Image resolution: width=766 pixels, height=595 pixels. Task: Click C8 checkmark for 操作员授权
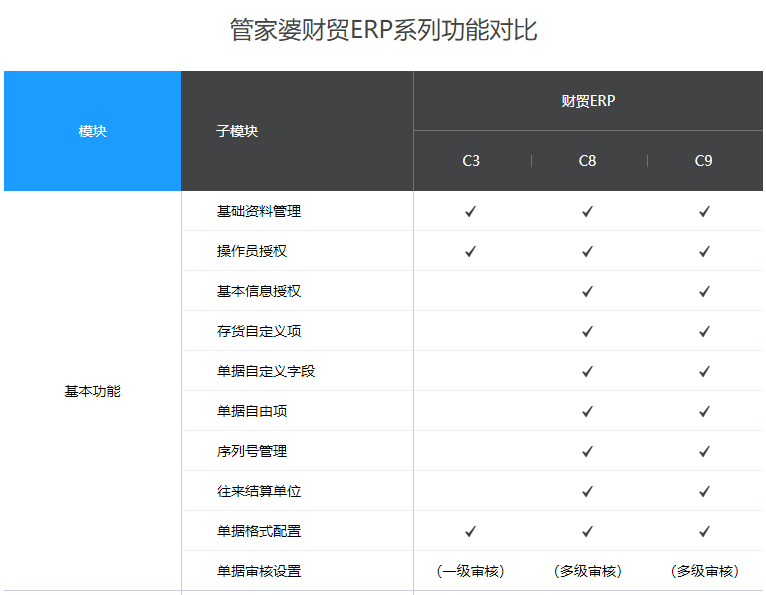coord(587,251)
